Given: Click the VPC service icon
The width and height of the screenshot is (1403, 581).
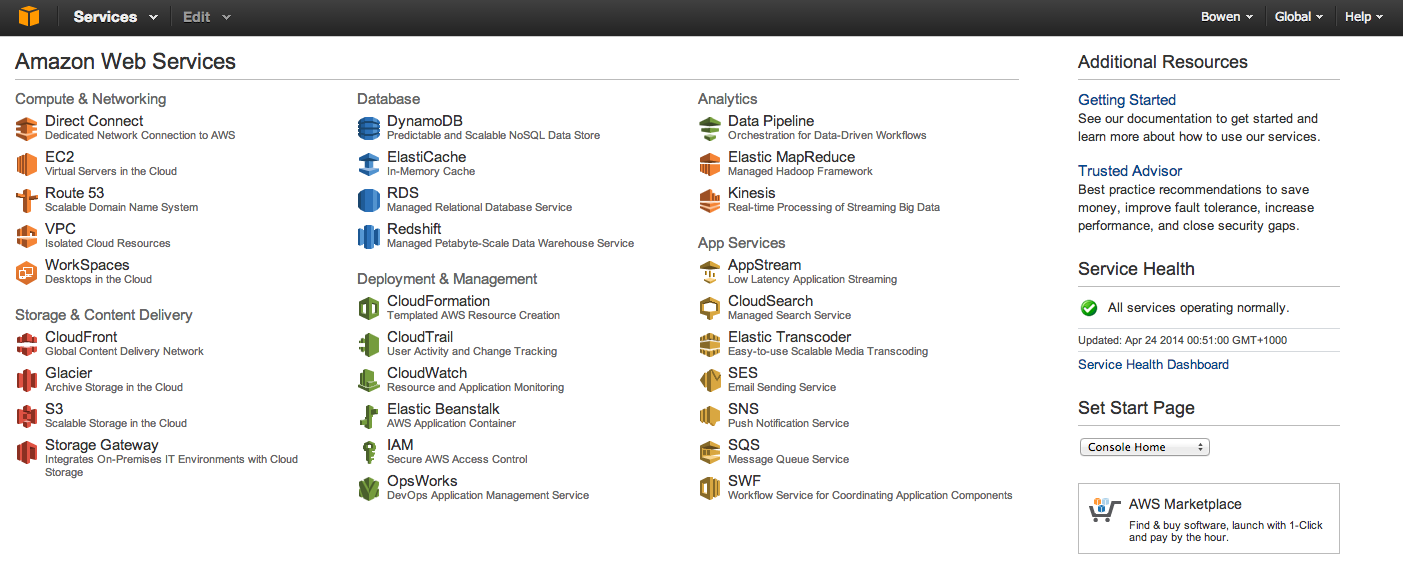Looking at the screenshot, I should 27,236.
